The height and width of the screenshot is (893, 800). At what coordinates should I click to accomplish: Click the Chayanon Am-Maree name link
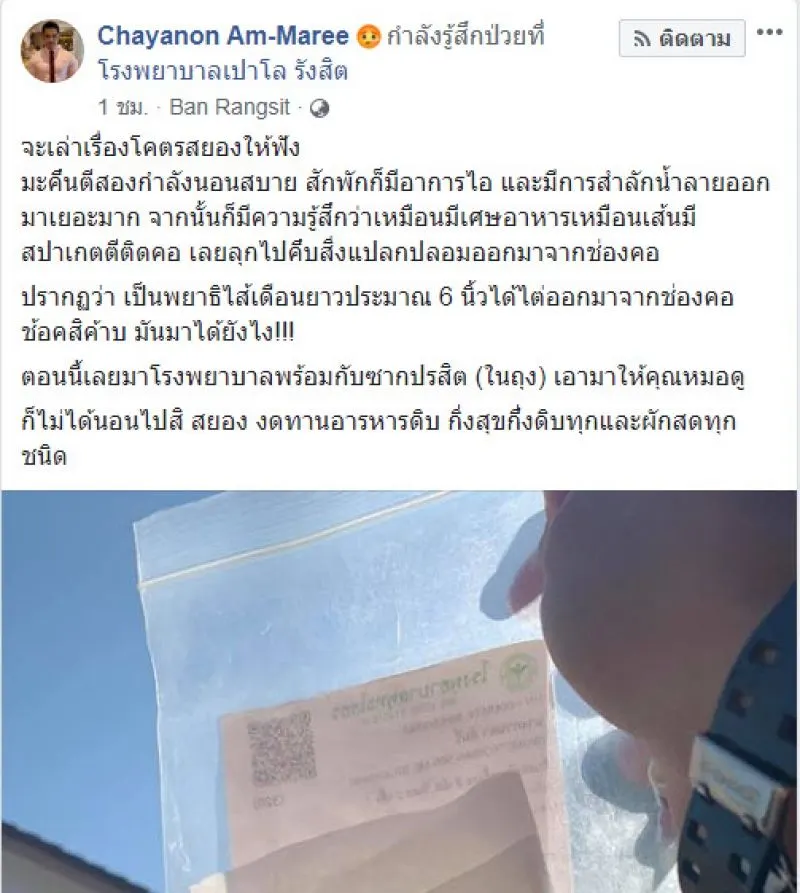(x=223, y=36)
